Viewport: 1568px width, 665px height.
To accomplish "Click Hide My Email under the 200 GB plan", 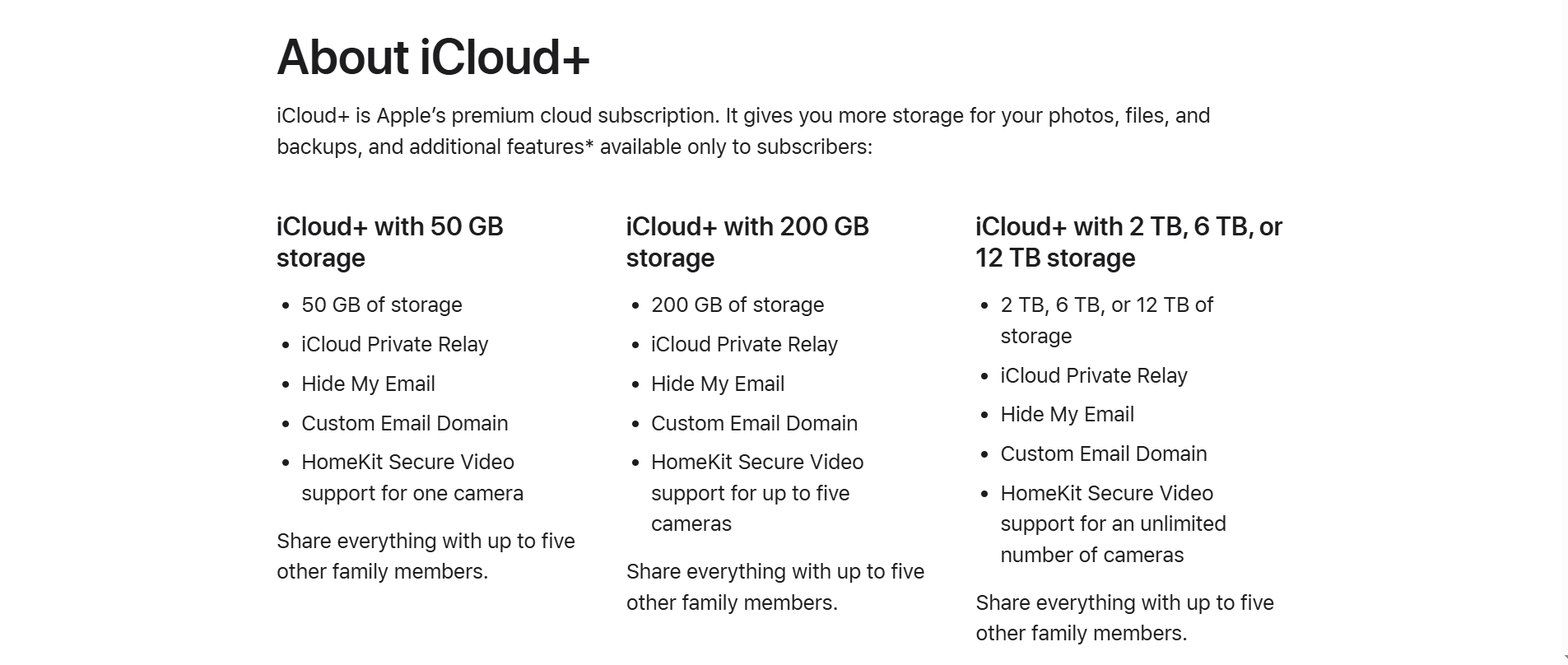I will click(x=717, y=384).
